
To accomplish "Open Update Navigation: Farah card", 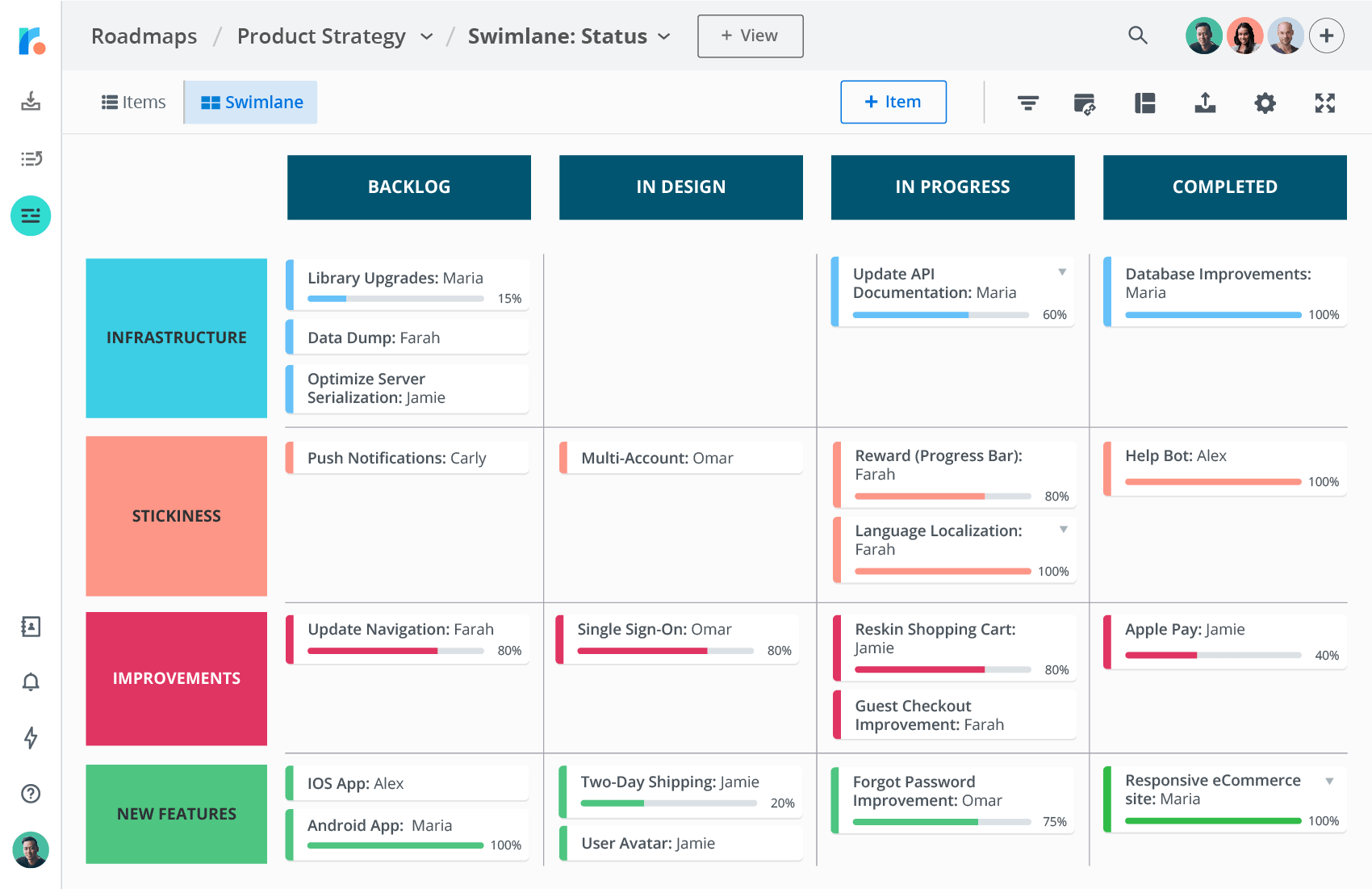I will 408,639.
